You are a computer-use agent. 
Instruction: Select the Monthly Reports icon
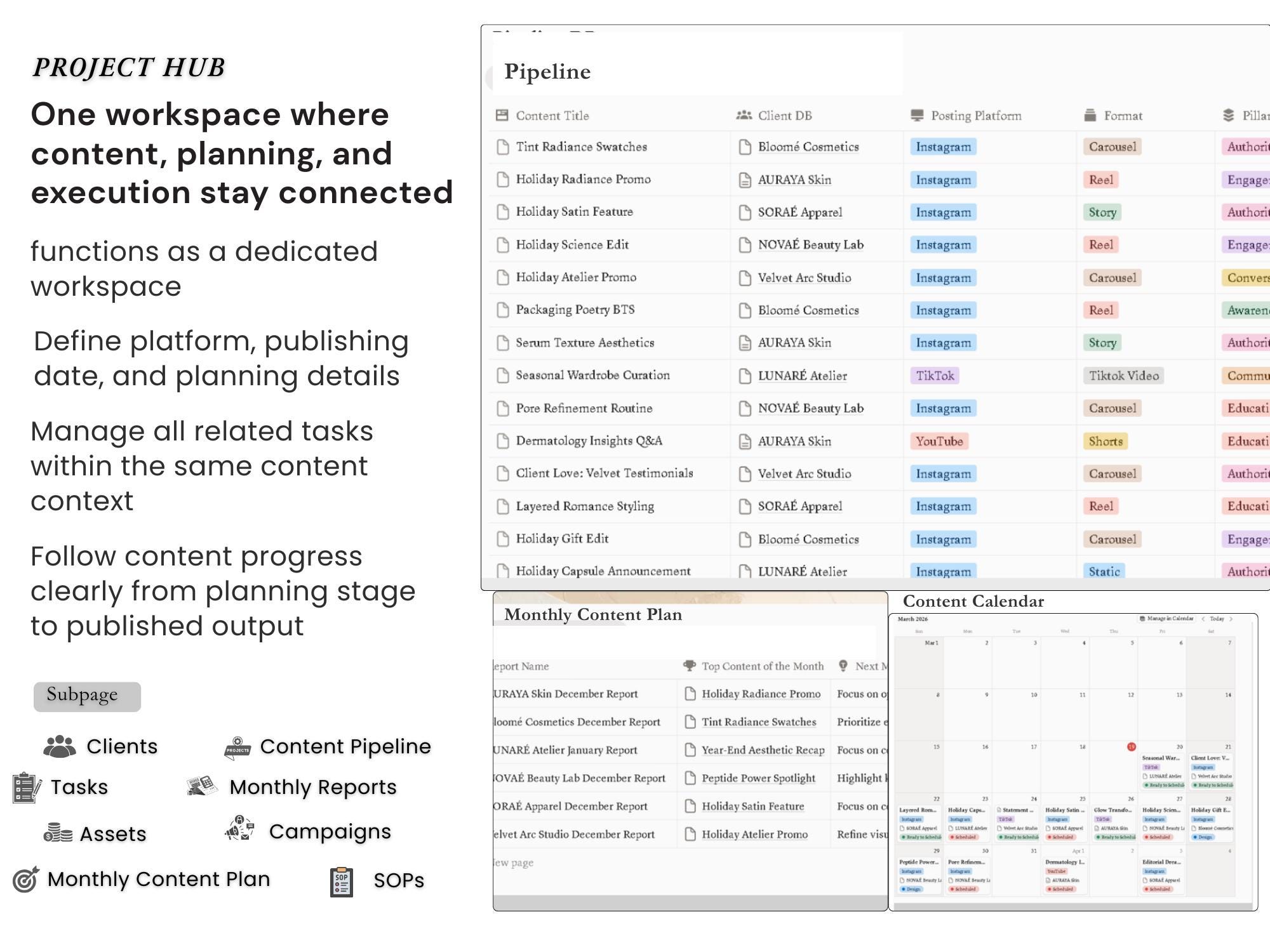(203, 786)
